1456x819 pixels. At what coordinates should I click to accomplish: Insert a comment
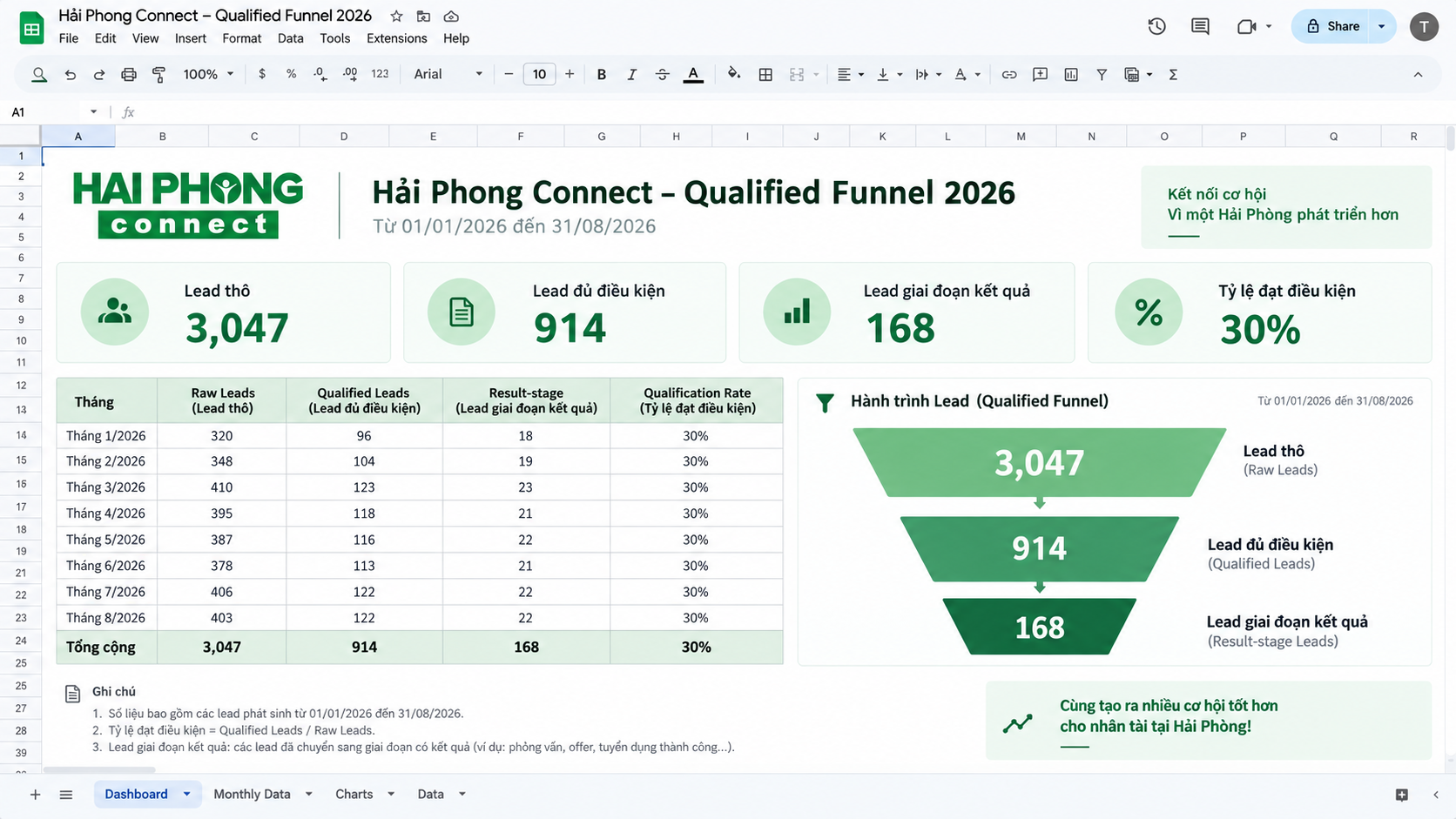click(x=1040, y=75)
